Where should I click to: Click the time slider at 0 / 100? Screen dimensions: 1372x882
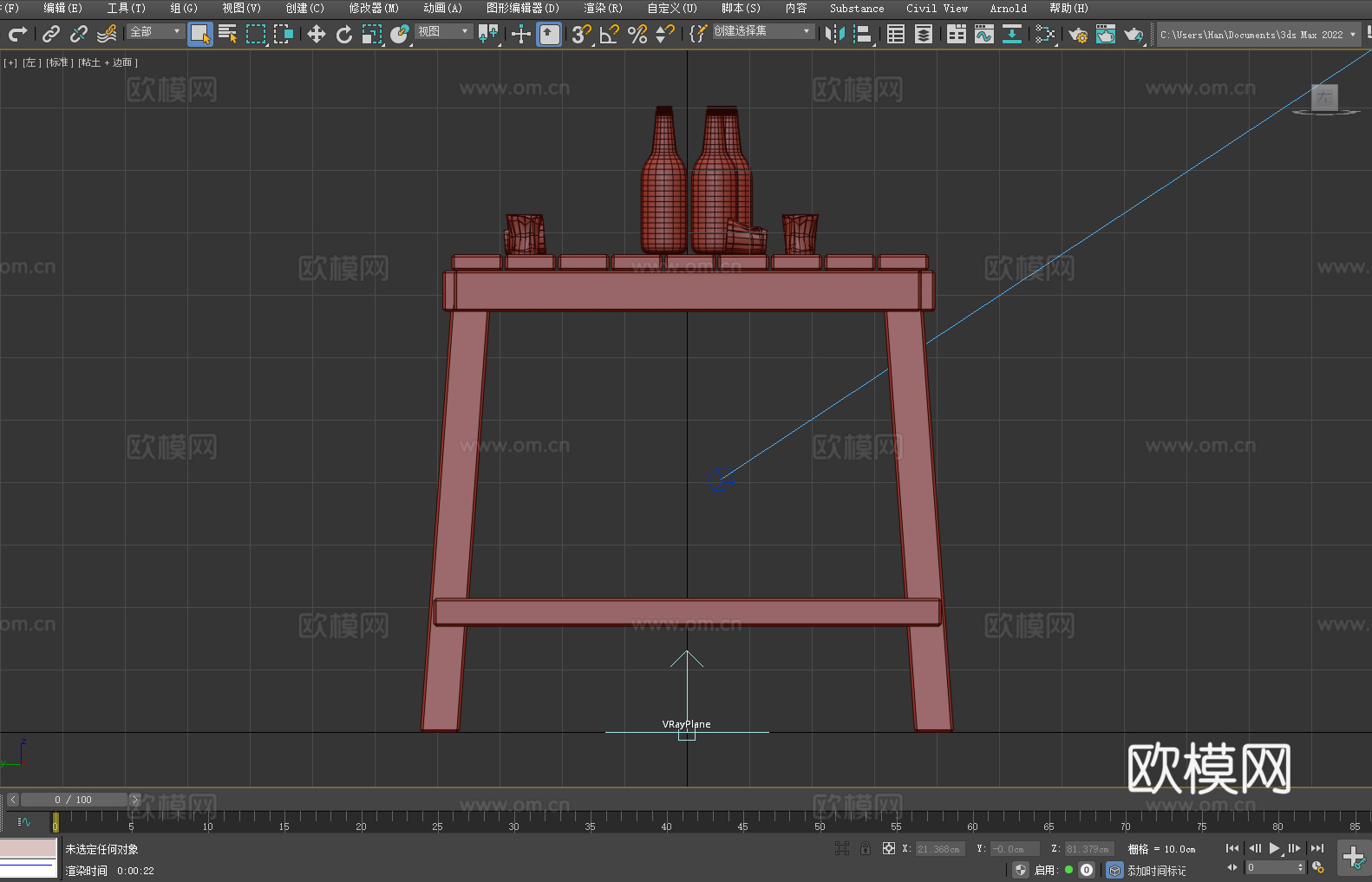click(x=73, y=800)
